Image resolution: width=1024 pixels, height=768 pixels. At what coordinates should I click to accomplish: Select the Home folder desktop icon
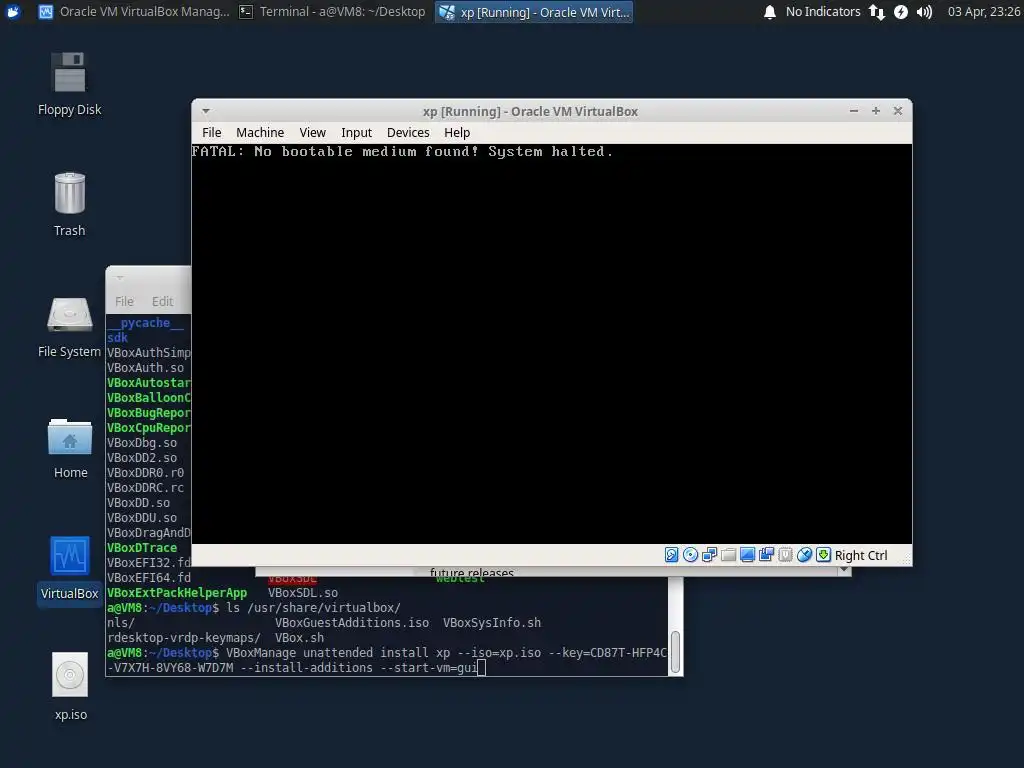pos(70,448)
